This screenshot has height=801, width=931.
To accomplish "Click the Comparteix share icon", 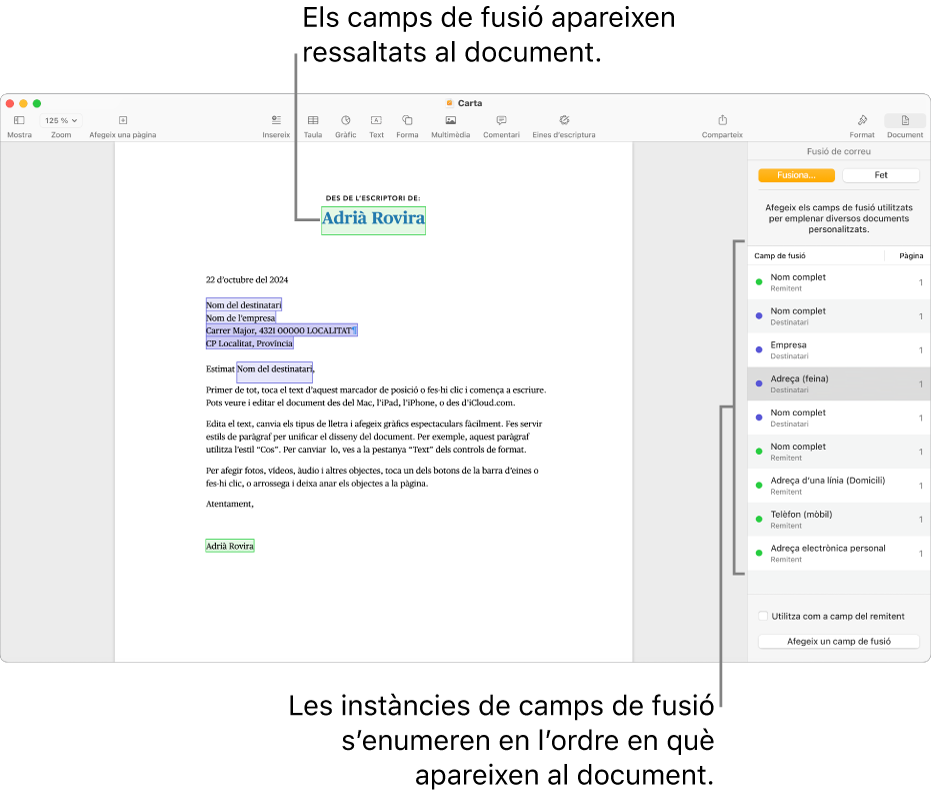I will pos(723,121).
